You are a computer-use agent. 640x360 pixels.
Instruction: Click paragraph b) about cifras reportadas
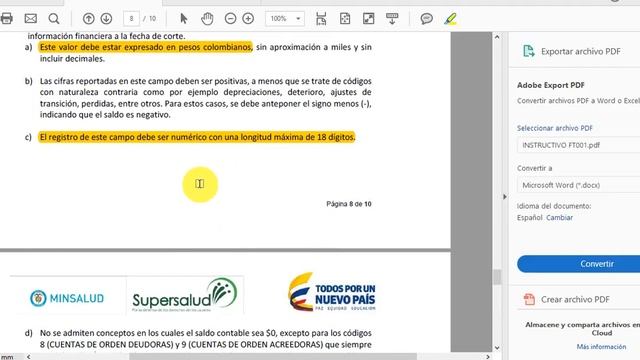[205, 98]
